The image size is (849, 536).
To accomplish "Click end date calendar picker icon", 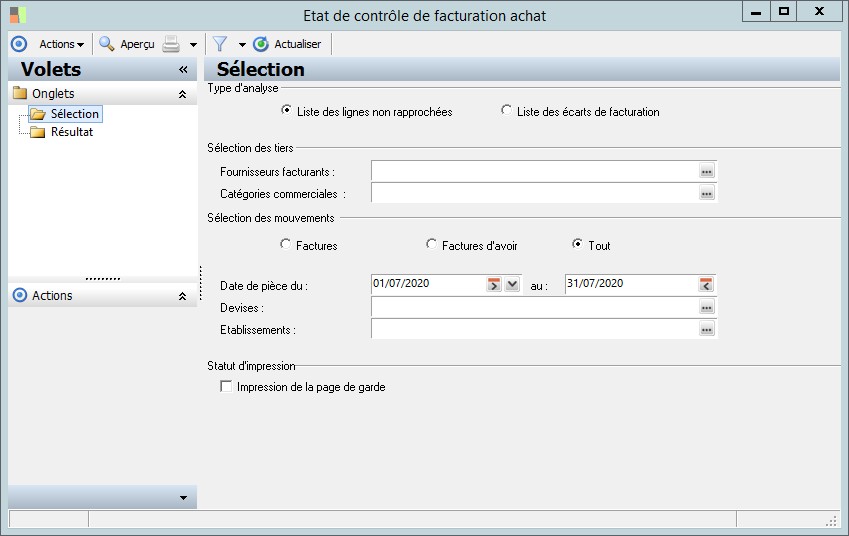I will click(706, 284).
